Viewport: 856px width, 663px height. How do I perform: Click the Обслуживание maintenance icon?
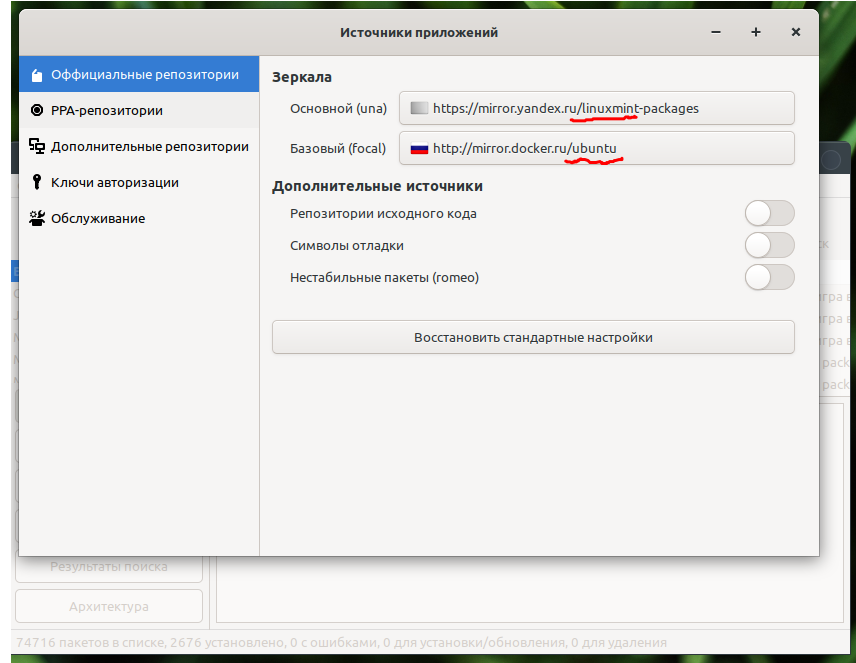click(37, 218)
